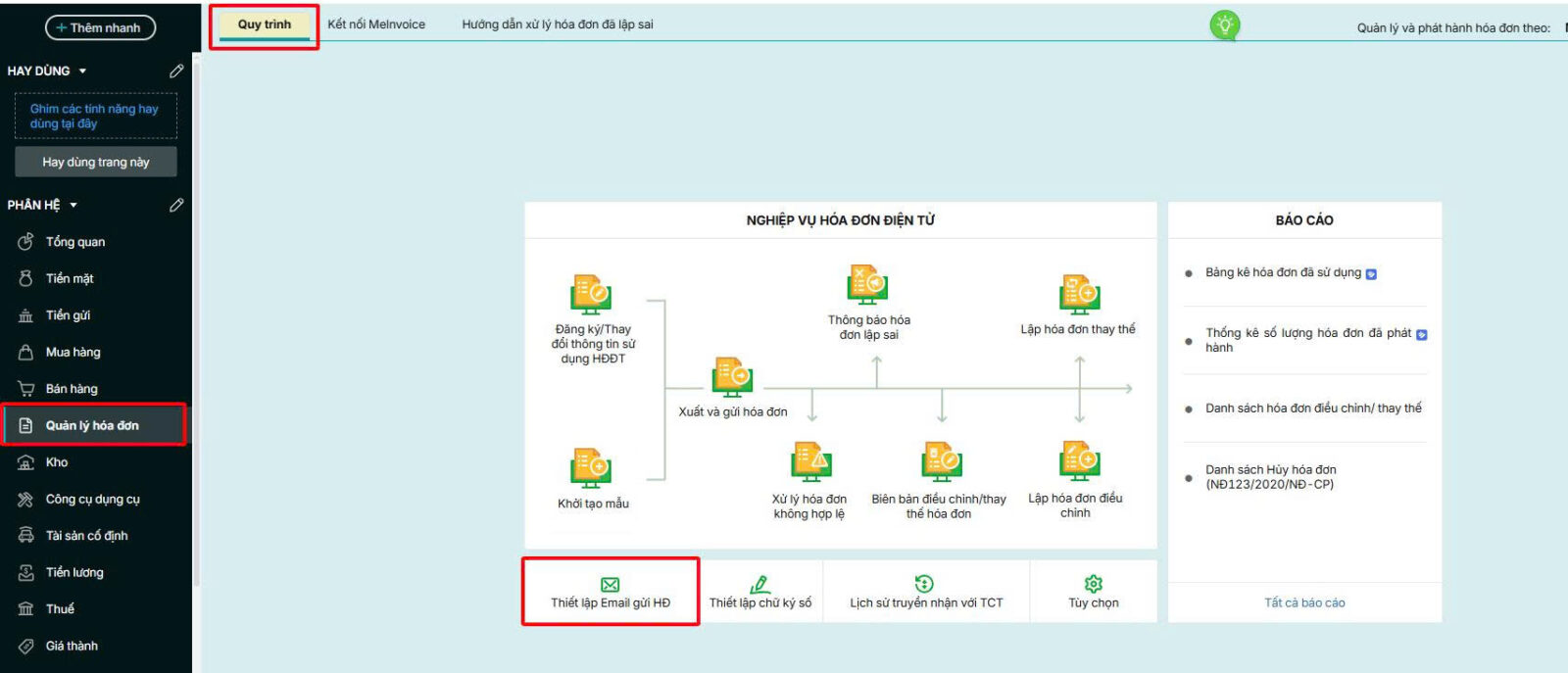Open Thiết lập chữ ký số
This screenshot has height=673, width=1568.
(760, 592)
